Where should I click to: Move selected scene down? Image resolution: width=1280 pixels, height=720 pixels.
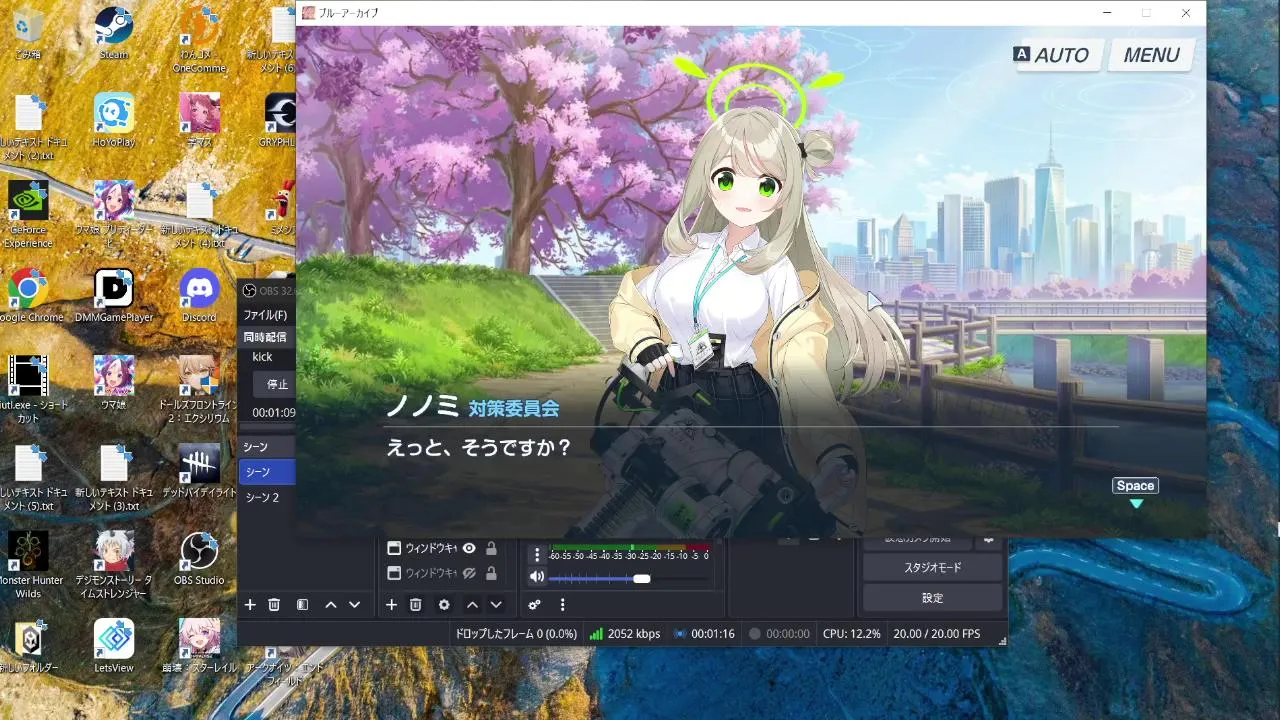(354, 605)
